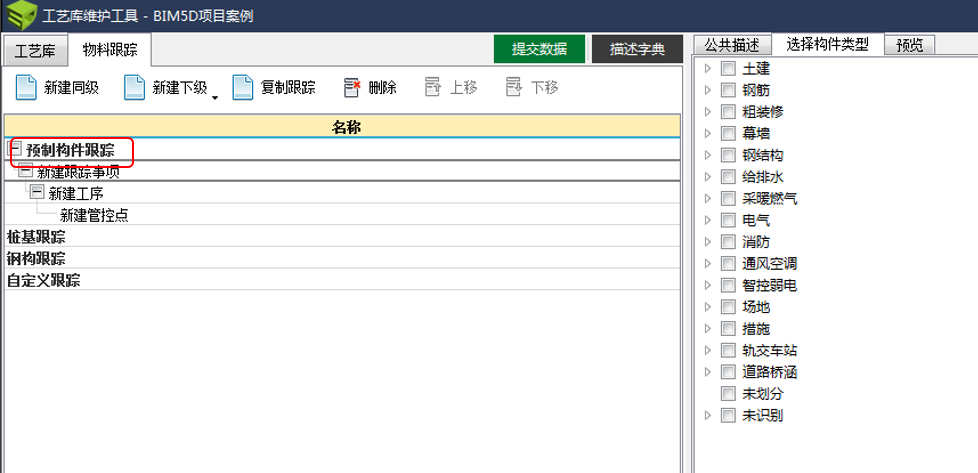Click the 新建同级 document icon
978x473 pixels.
coord(26,87)
